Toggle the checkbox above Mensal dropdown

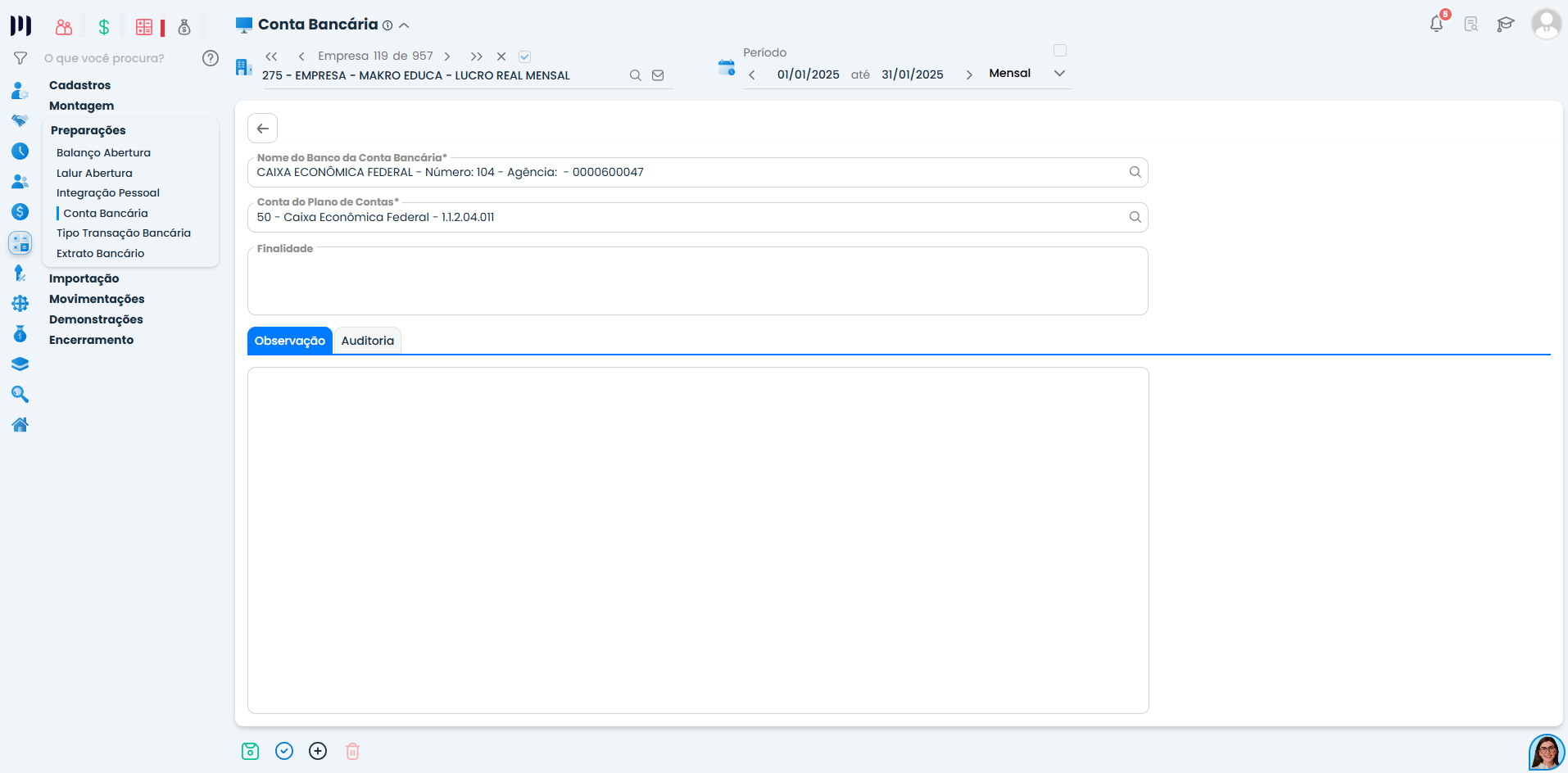point(1059,51)
